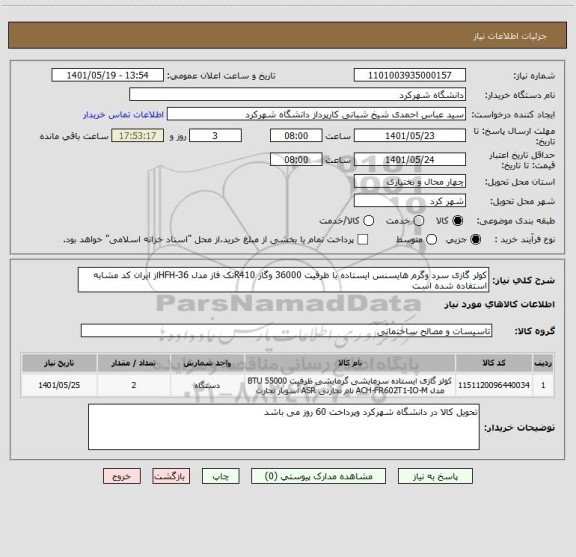The image size is (576, 557).
Task: Click the کد کالا column header
Action: [494, 363]
